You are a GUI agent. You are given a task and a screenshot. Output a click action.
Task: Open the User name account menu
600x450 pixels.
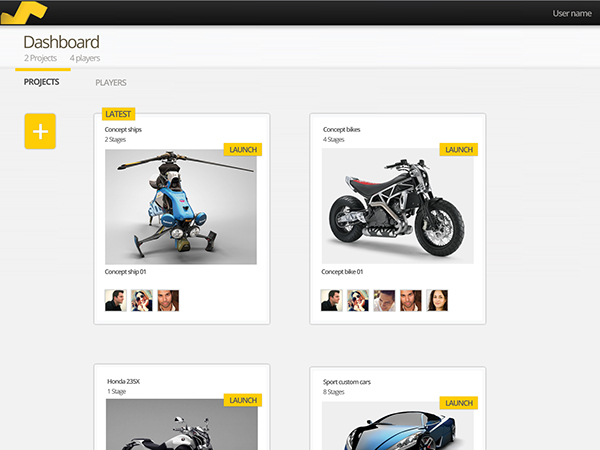572,13
